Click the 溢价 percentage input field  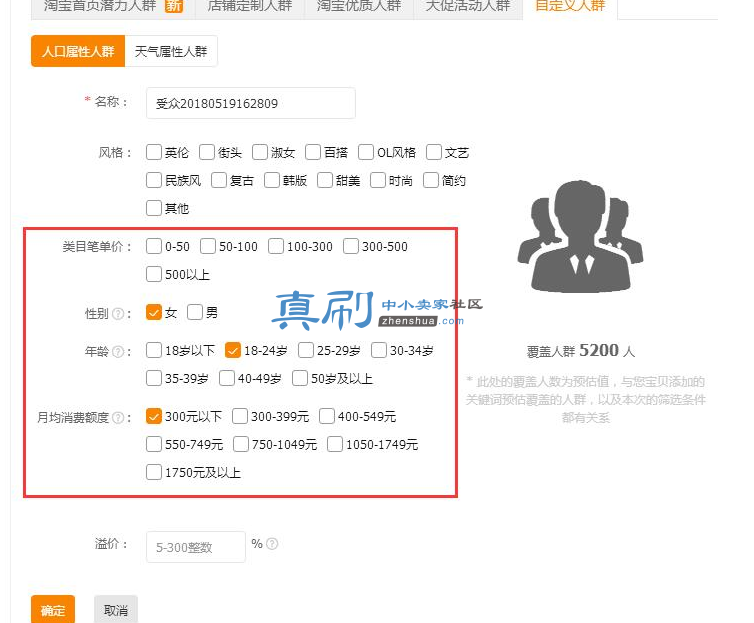(x=196, y=547)
